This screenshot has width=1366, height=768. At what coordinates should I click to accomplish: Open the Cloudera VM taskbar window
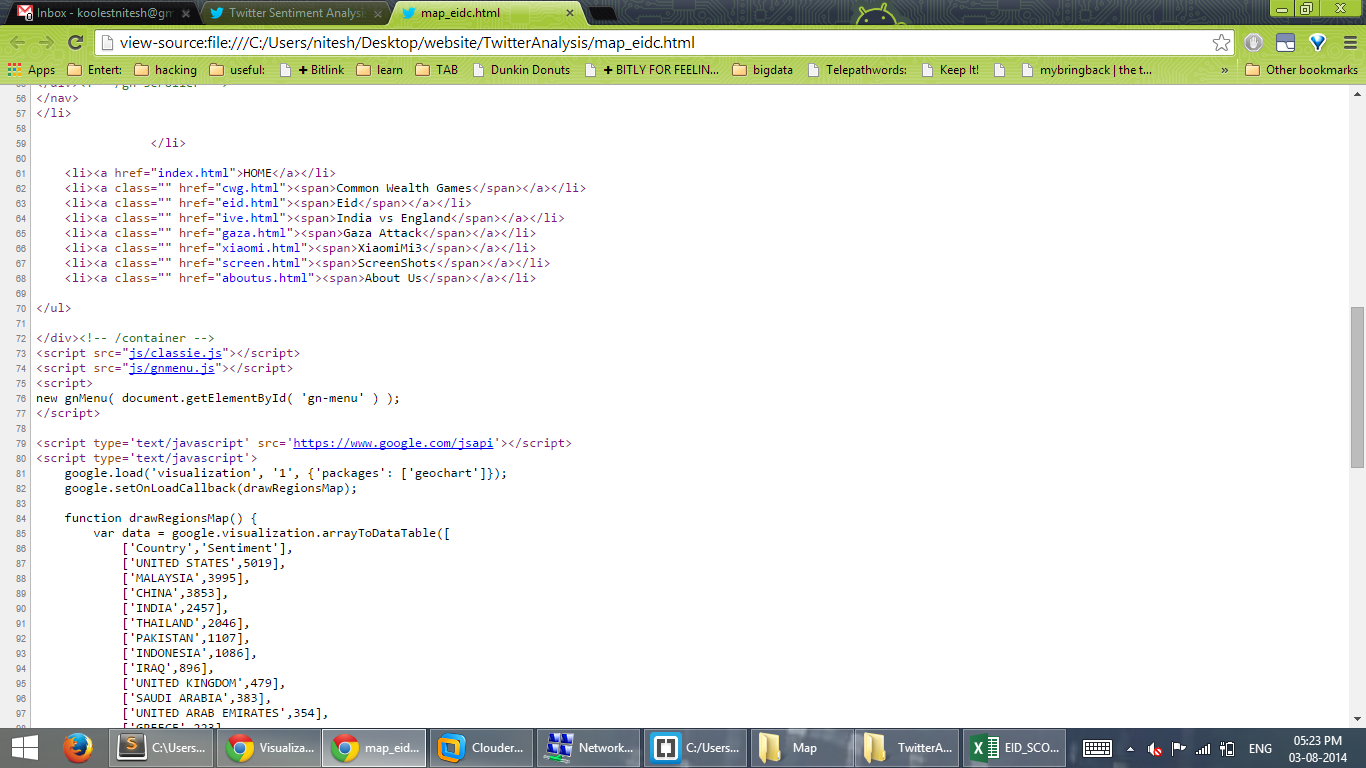click(x=481, y=748)
